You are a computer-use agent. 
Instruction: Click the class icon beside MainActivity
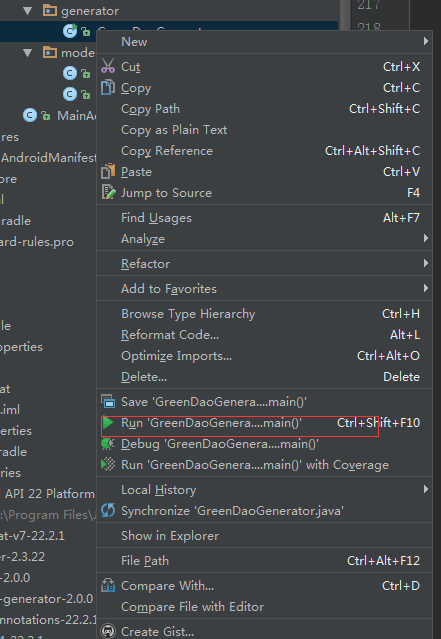30,115
